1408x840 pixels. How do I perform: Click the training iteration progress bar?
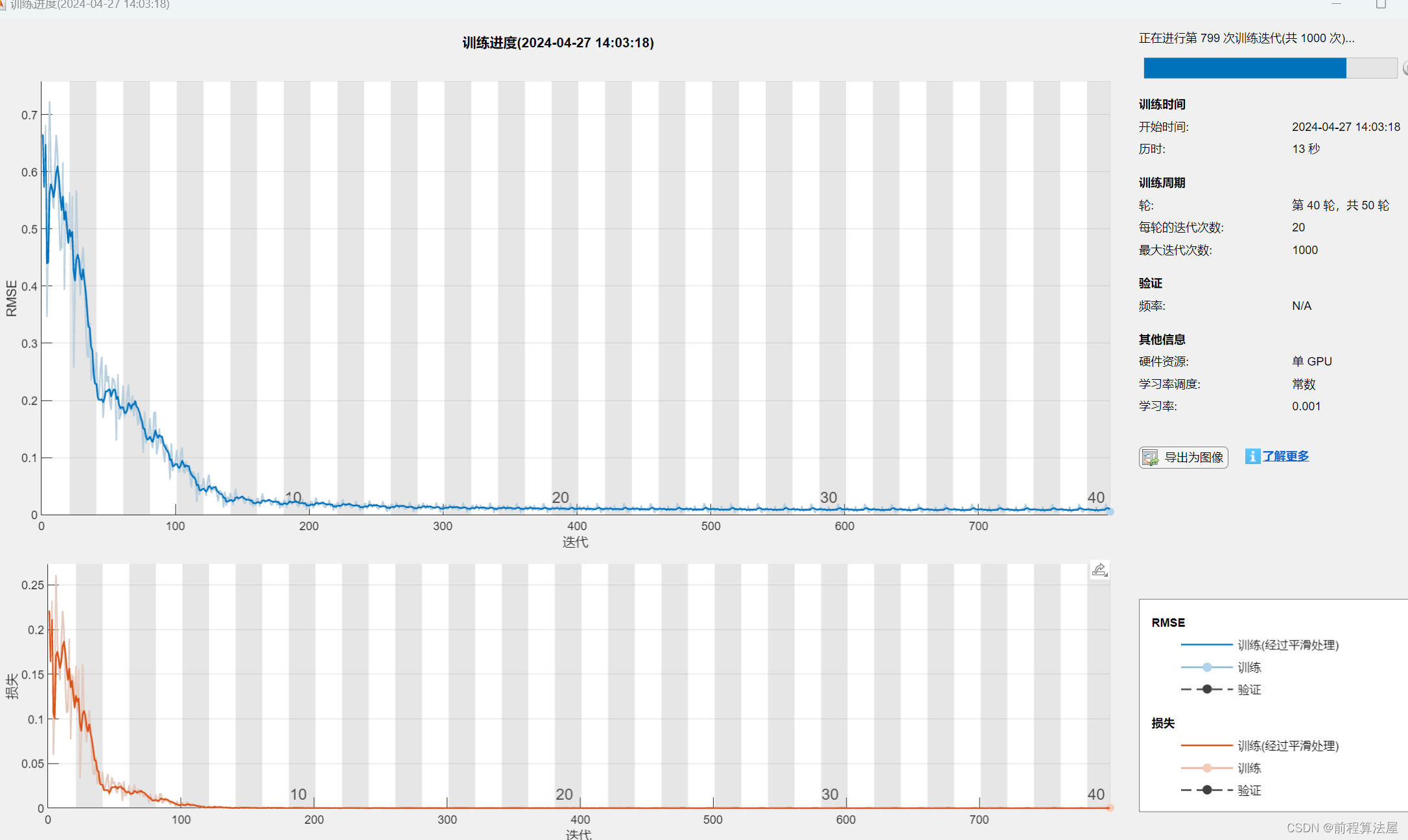click(x=1270, y=68)
